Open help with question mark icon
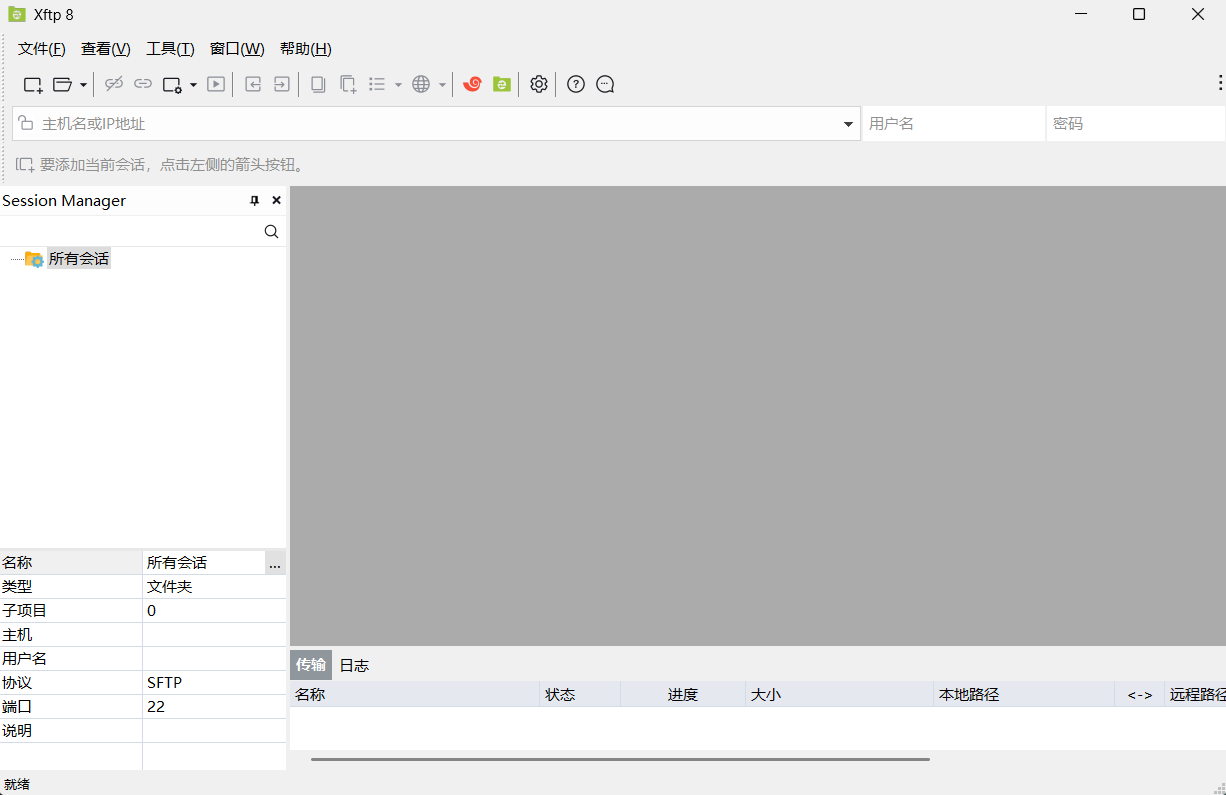This screenshot has height=795, width=1226. pos(576,84)
